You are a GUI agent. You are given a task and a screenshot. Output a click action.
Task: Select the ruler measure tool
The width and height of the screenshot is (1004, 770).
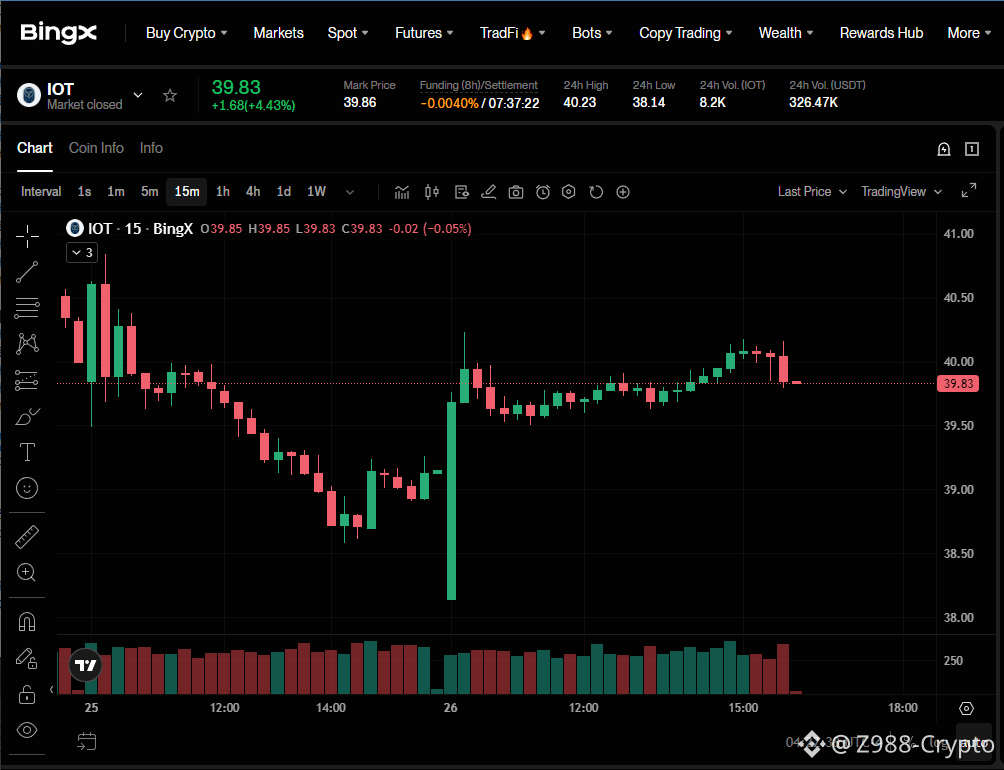tap(27, 537)
